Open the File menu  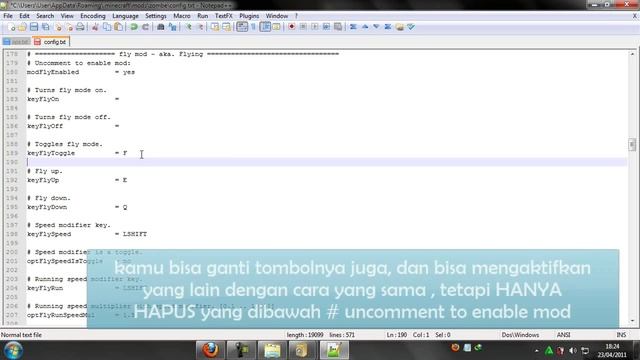8,16
